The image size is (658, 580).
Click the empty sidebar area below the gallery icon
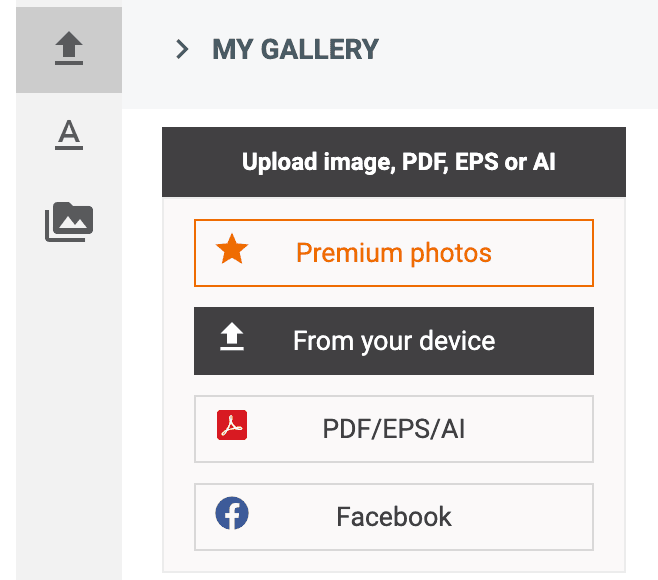(x=69, y=411)
